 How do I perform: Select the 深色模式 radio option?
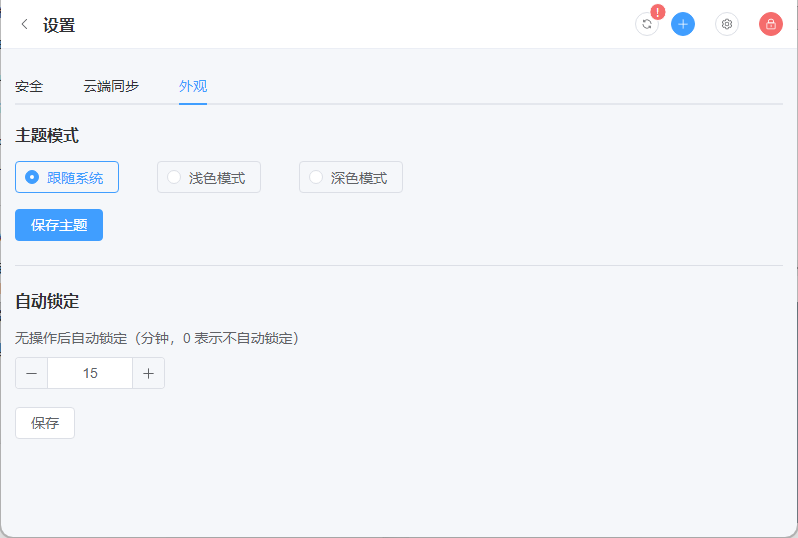point(351,177)
